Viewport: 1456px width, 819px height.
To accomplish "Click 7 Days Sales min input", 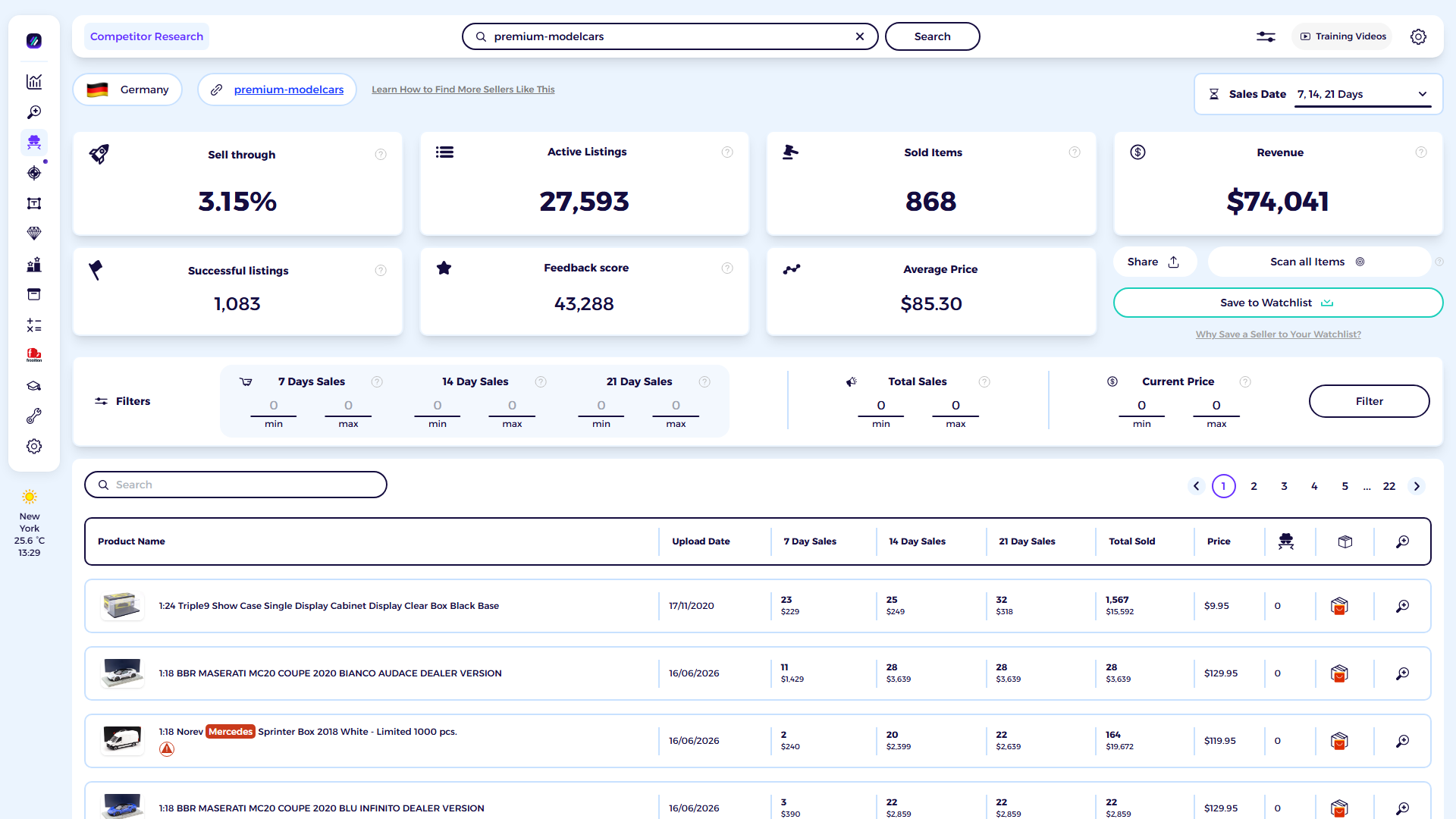I will pos(274,406).
